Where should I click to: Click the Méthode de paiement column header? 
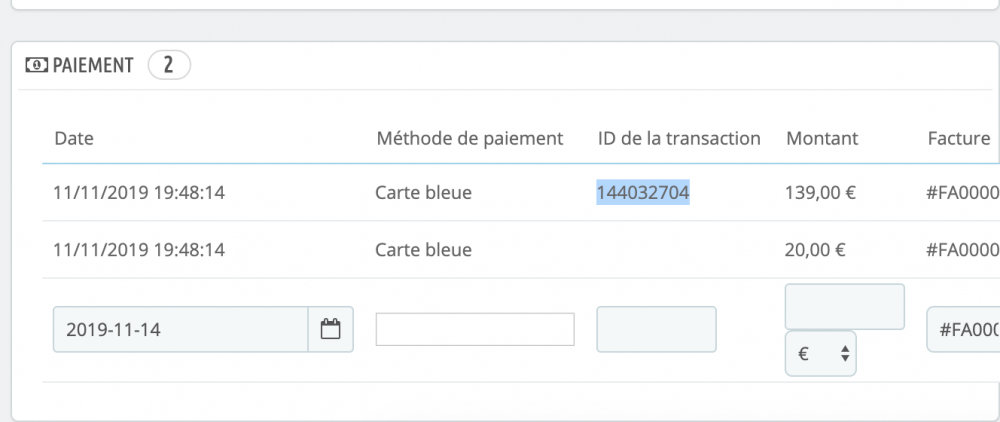469,138
